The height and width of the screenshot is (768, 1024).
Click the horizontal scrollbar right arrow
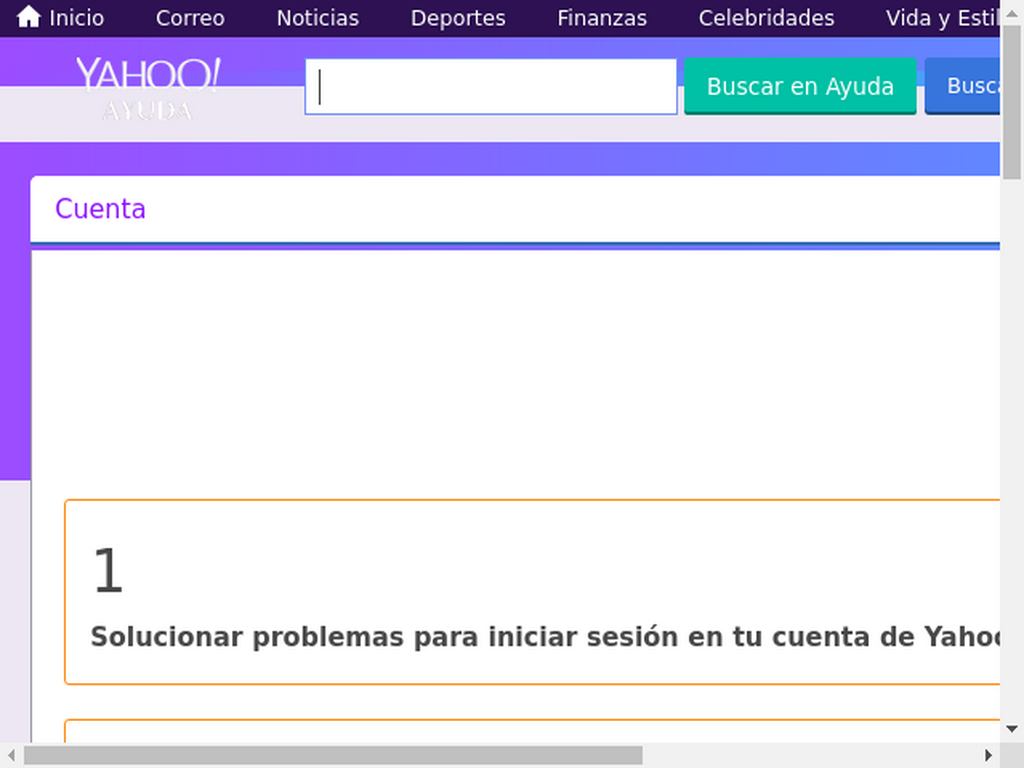click(988, 755)
